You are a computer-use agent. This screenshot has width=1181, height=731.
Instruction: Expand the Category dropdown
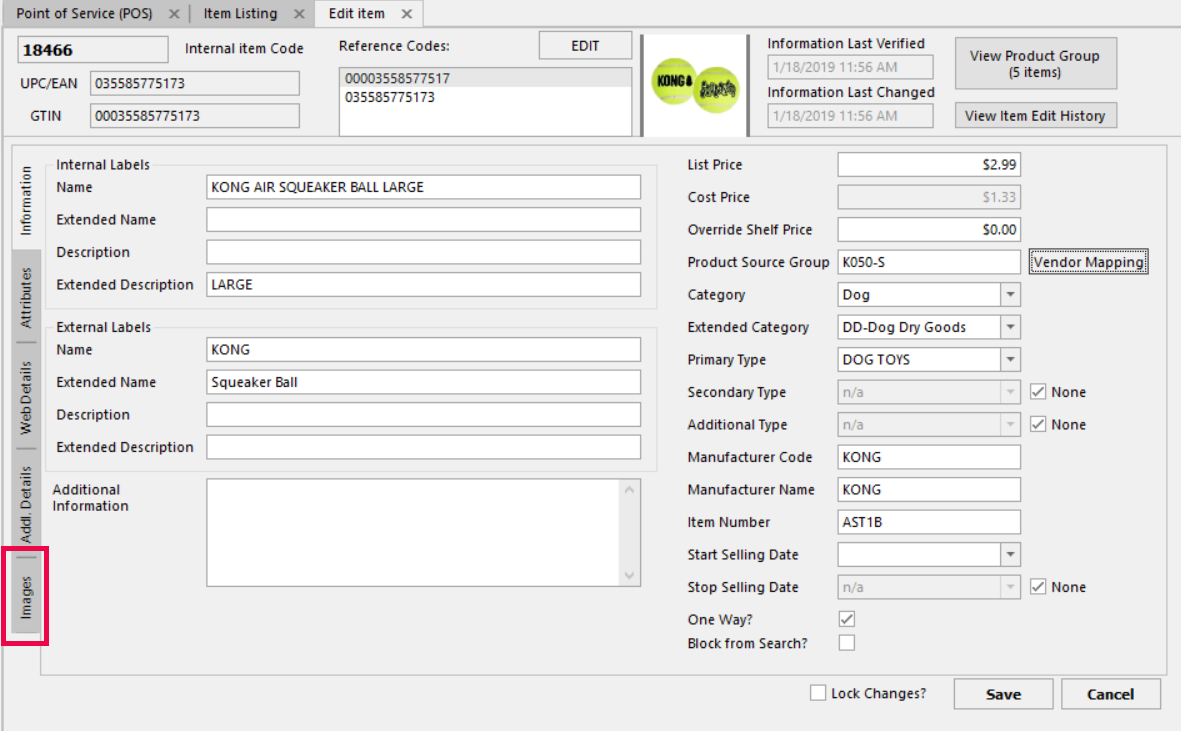point(1010,294)
